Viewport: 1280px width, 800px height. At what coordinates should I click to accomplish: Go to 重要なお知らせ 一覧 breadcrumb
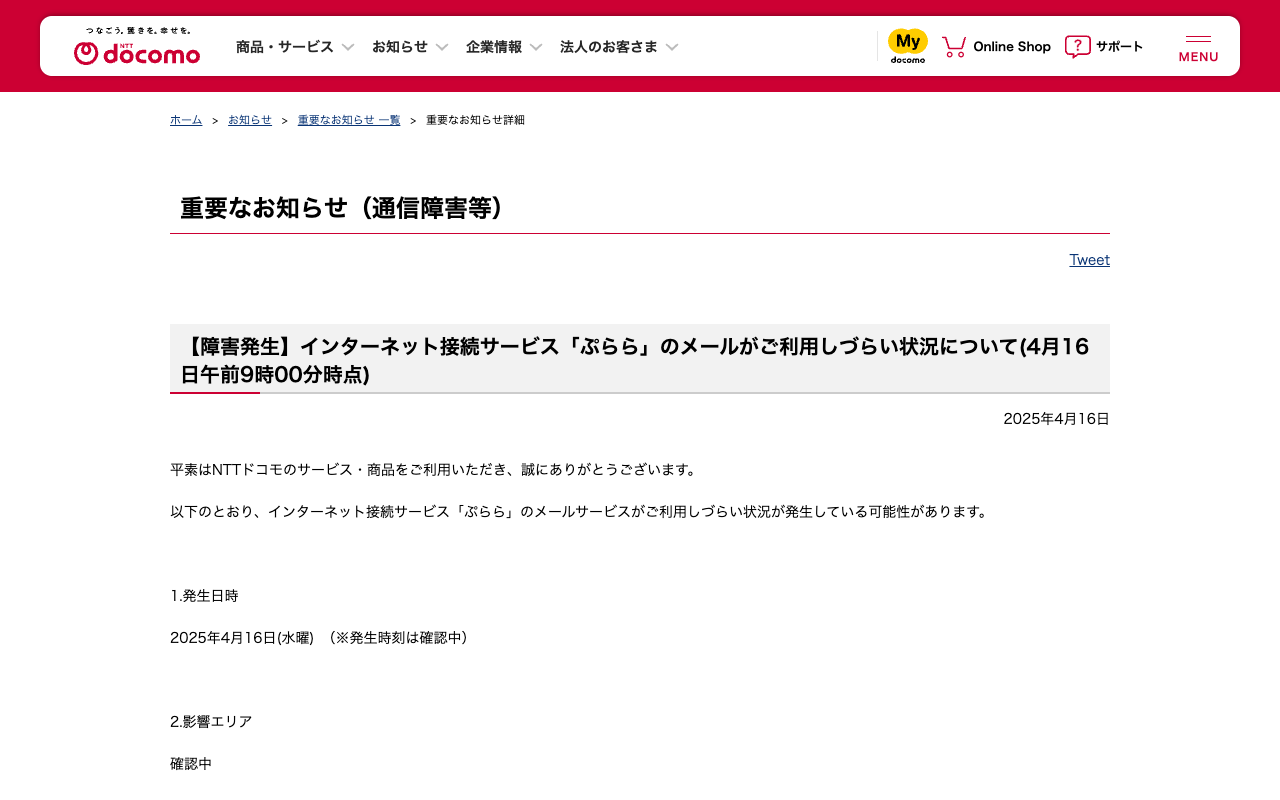click(349, 120)
